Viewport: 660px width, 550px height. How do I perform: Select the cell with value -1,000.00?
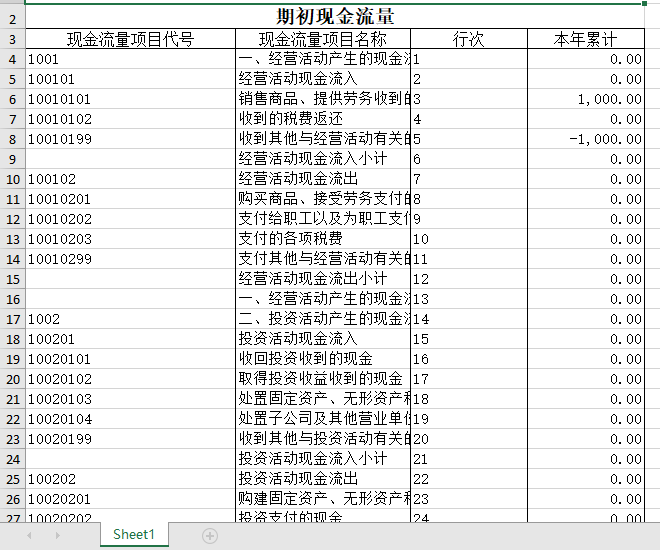[x=586, y=139]
